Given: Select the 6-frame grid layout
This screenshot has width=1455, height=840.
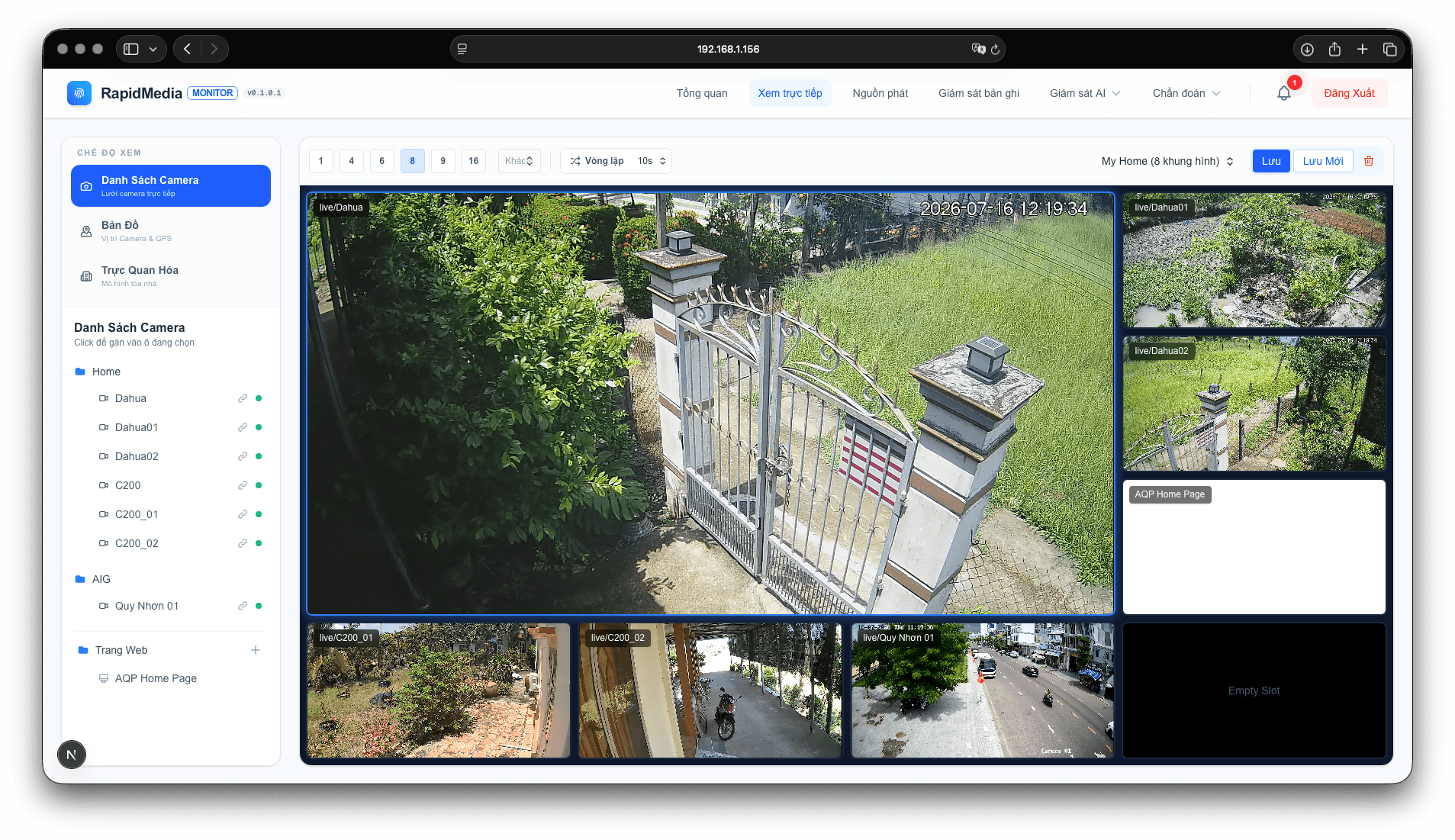Looking at the screenshot, I should click(382, 161).
